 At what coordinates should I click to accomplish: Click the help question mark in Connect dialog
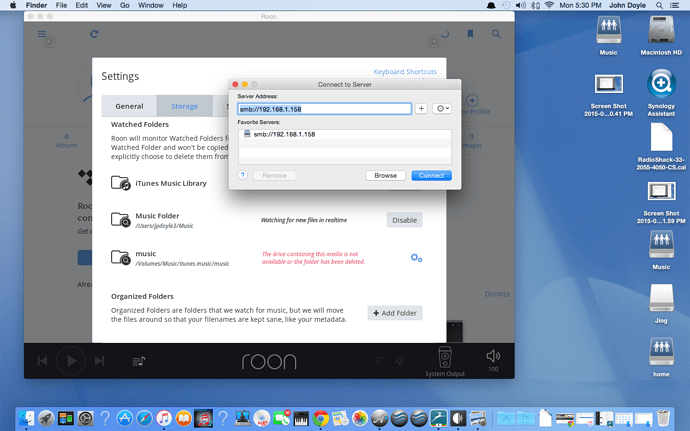(242, 175)
